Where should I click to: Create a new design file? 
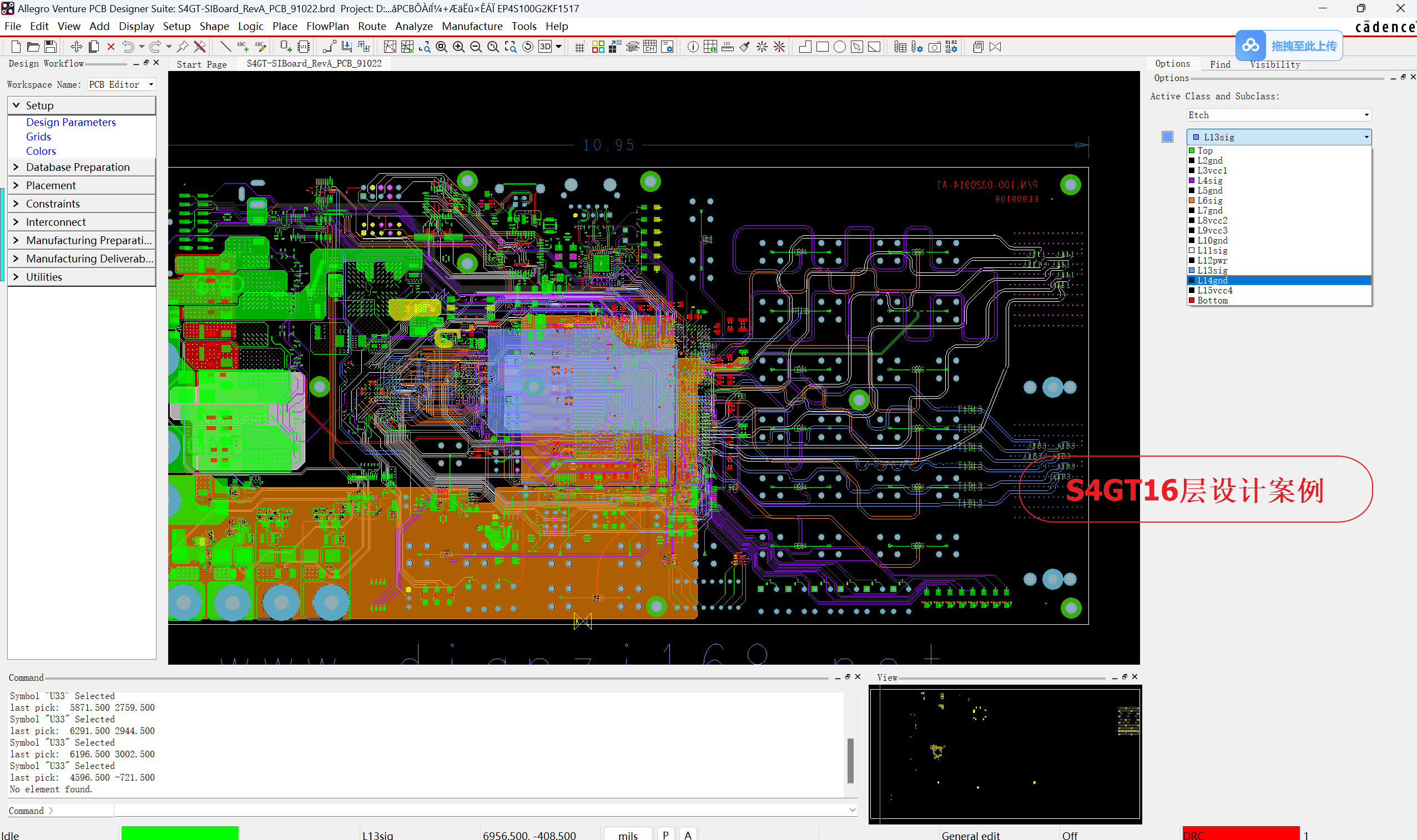pyautogui.click(x=16, y=47)
